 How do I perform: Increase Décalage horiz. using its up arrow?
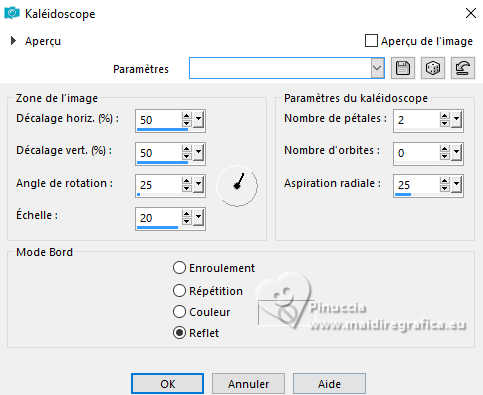[187, 116]
